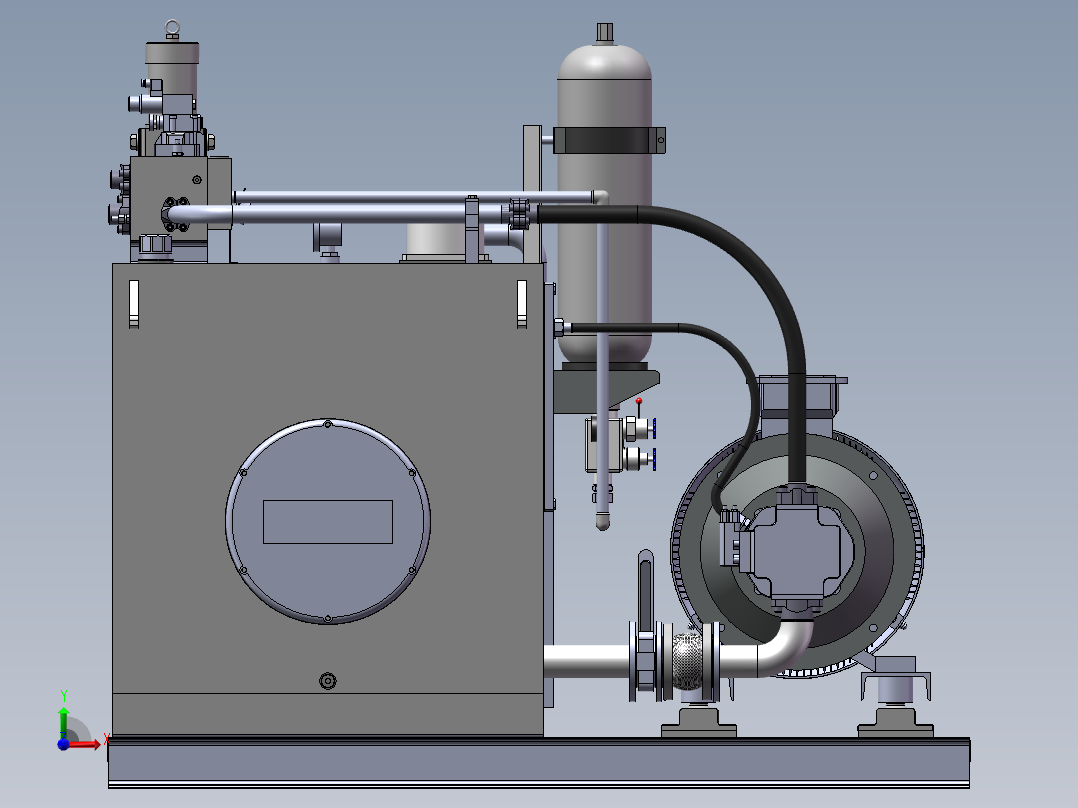
Task: Select the rectangular nameplate on the round cover
Action: pos(328,522)
